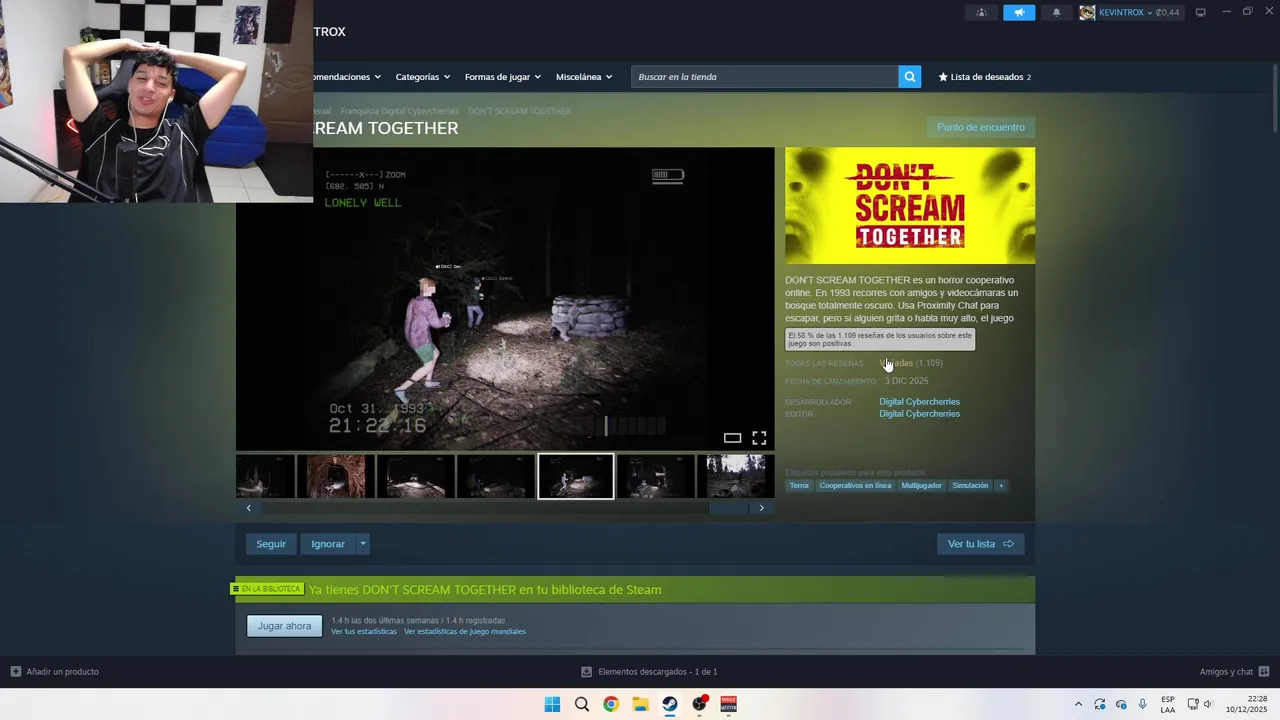Click the plus button to add tags
1280x720 pixels.
(x=1001, y=486)
